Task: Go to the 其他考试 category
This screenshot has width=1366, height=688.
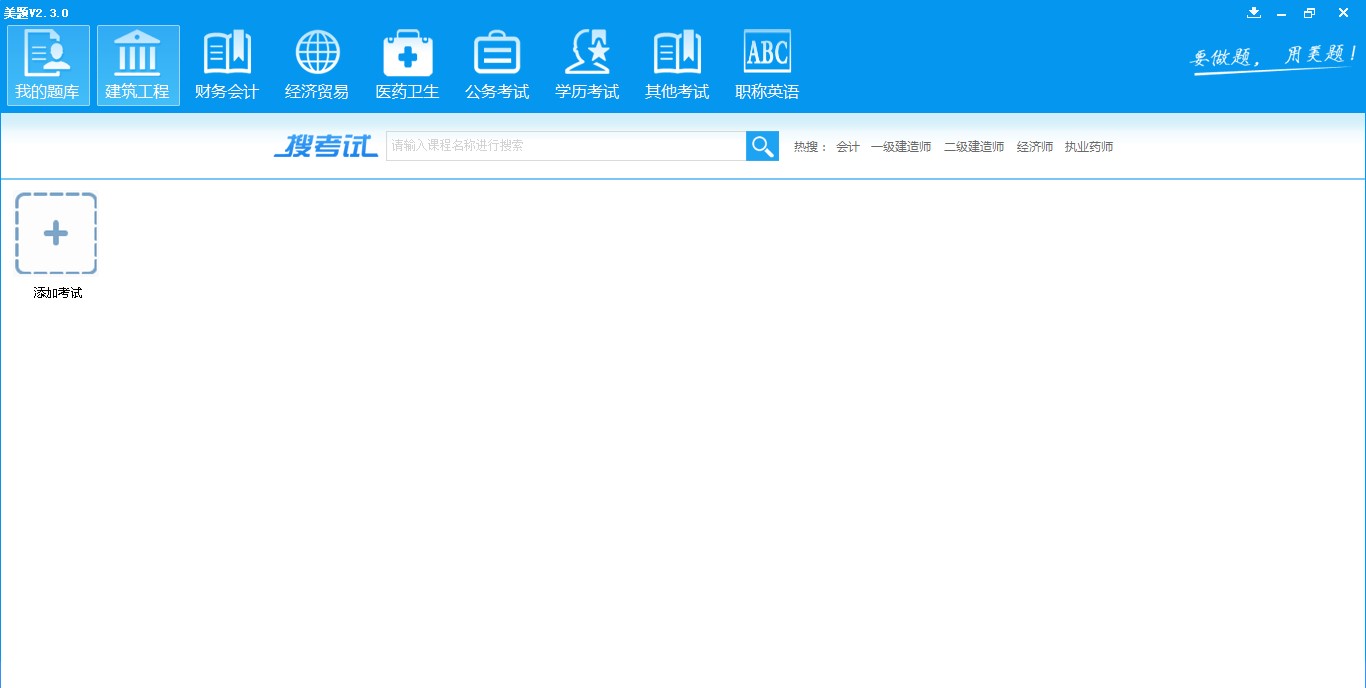Action: point(677,65)
